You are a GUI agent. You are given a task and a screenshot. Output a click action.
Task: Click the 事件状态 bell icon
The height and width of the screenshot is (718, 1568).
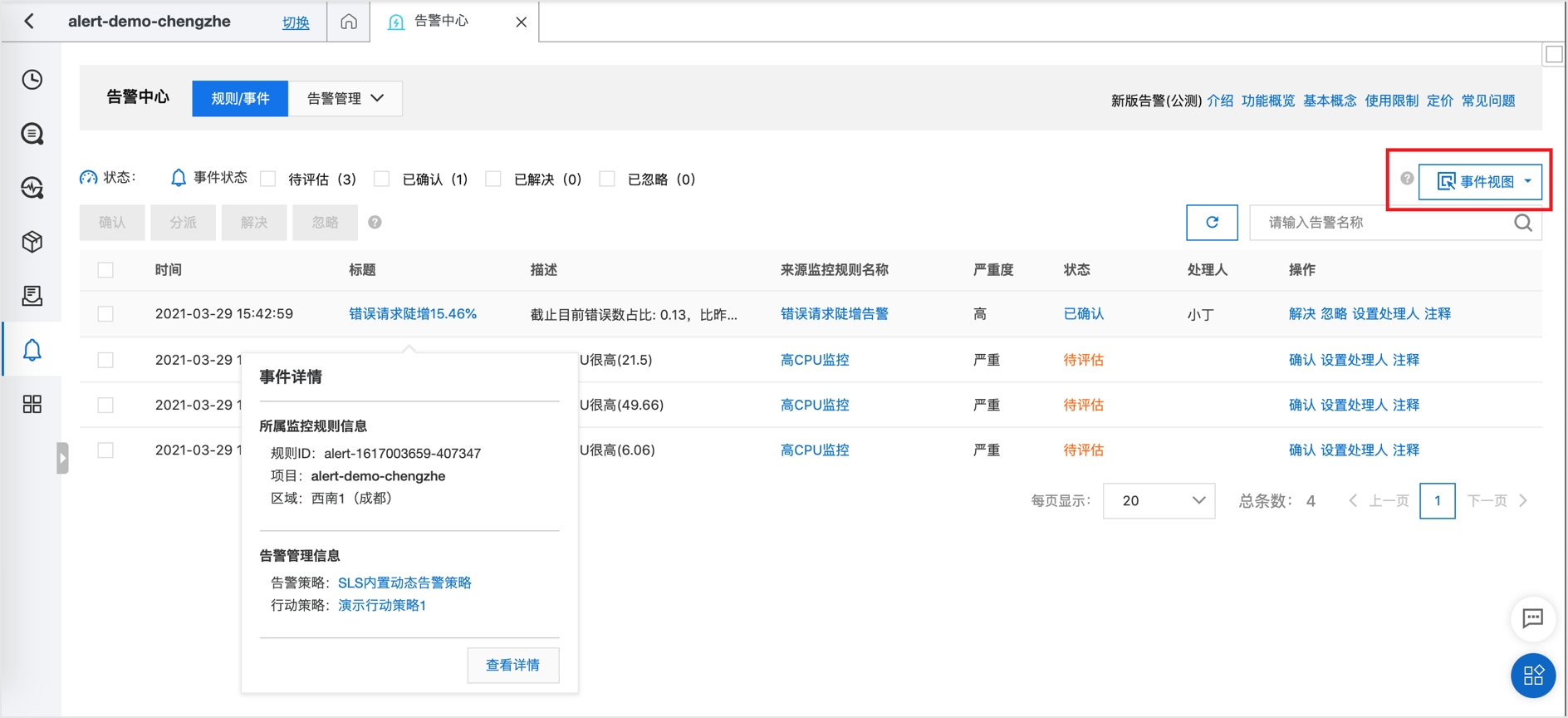click(x=178, y=178)
